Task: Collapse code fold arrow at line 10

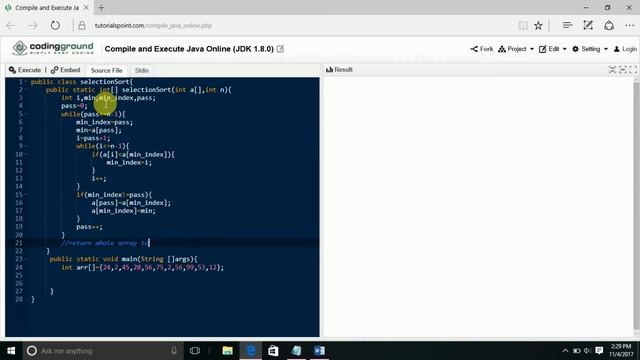Action: pyautogui.click(x=26, y=154)
